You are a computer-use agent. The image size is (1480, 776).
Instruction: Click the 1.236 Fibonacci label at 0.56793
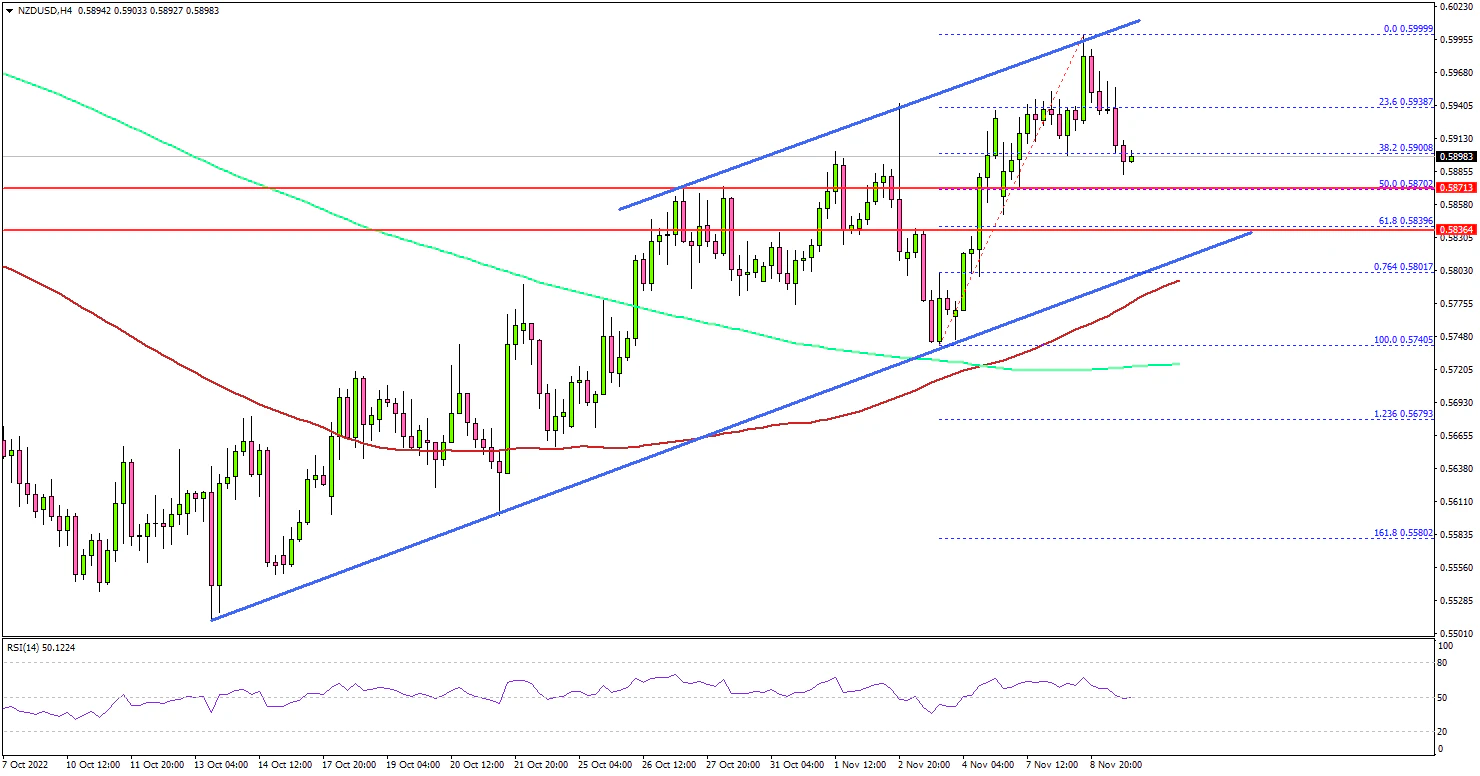(1403, 414)
